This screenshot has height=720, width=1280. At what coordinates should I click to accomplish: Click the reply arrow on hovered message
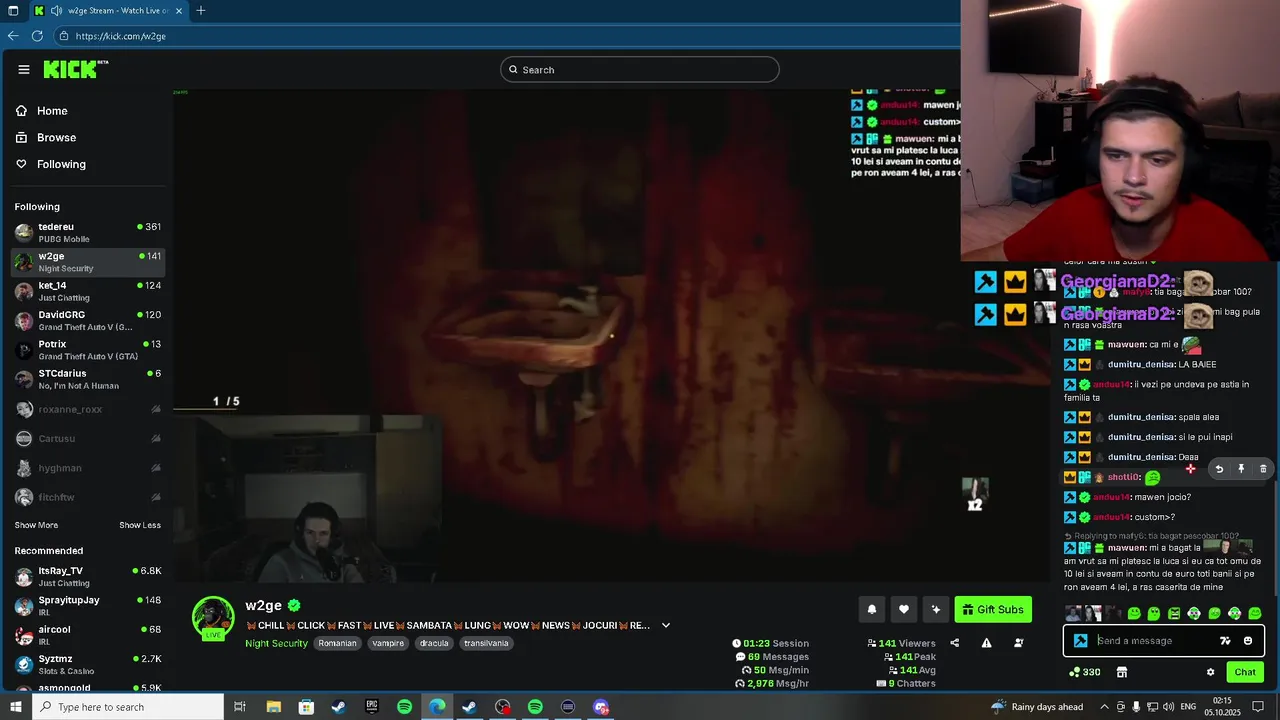(1219, 469)
